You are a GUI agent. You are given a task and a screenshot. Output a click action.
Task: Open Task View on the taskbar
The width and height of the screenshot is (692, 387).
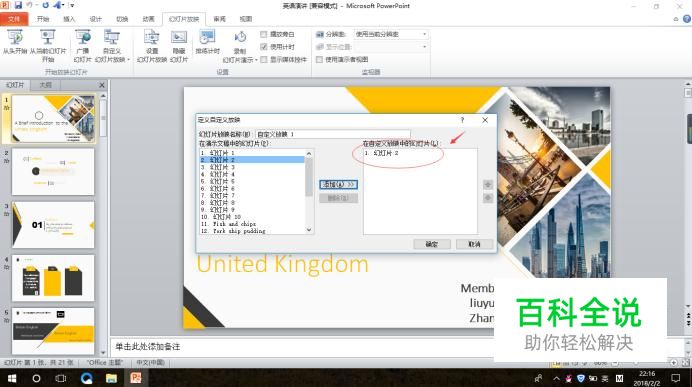(61, 378)
